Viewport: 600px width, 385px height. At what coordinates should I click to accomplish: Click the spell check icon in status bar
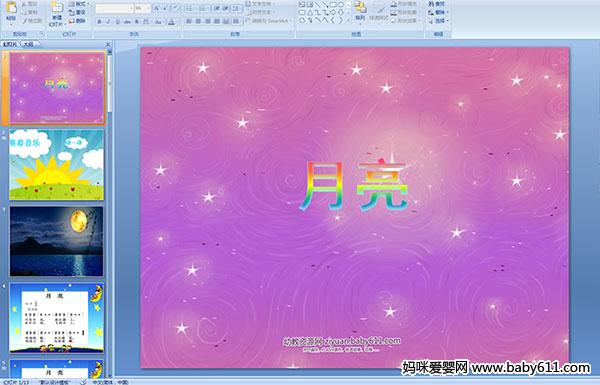click(83, 382)
